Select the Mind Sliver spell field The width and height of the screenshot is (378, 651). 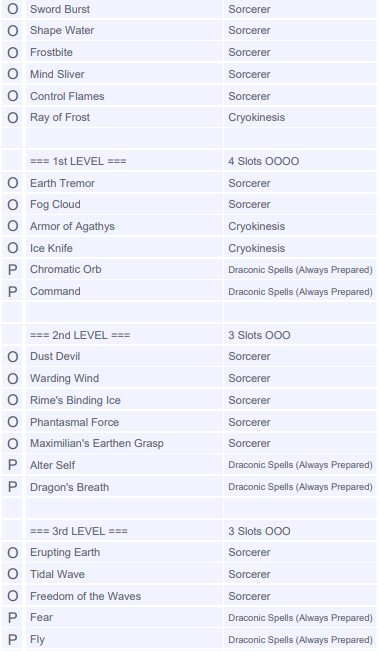tap(125, 74)
